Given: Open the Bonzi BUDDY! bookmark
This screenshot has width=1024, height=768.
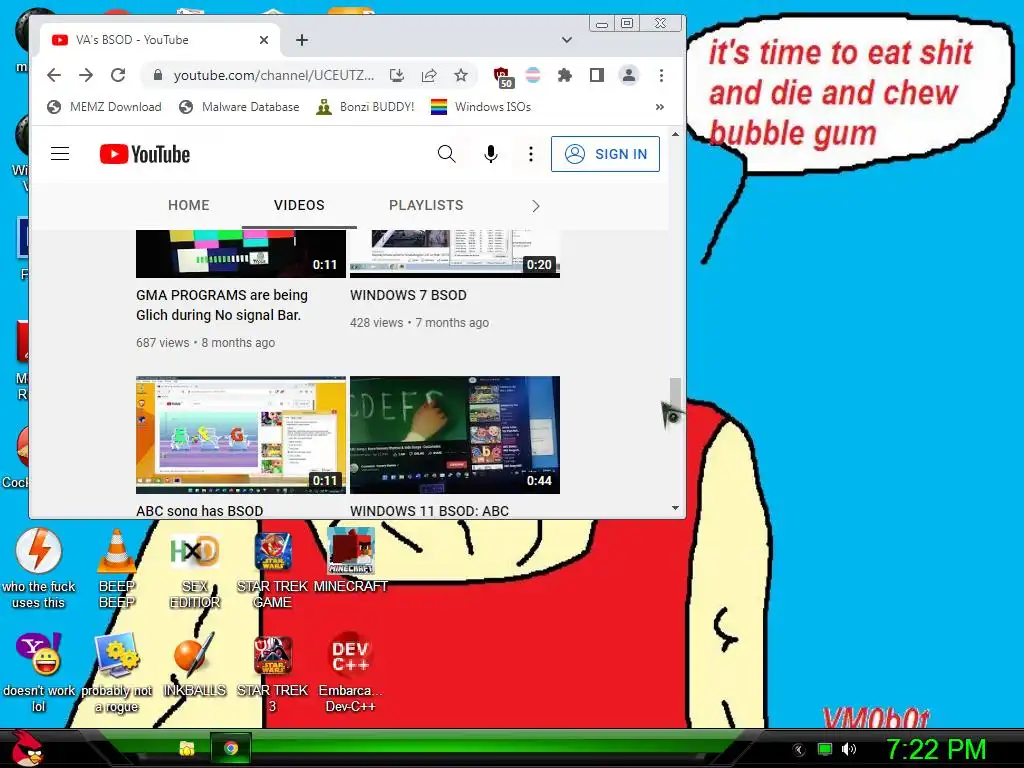Looking at the screenshot, I should pos(365,106).
